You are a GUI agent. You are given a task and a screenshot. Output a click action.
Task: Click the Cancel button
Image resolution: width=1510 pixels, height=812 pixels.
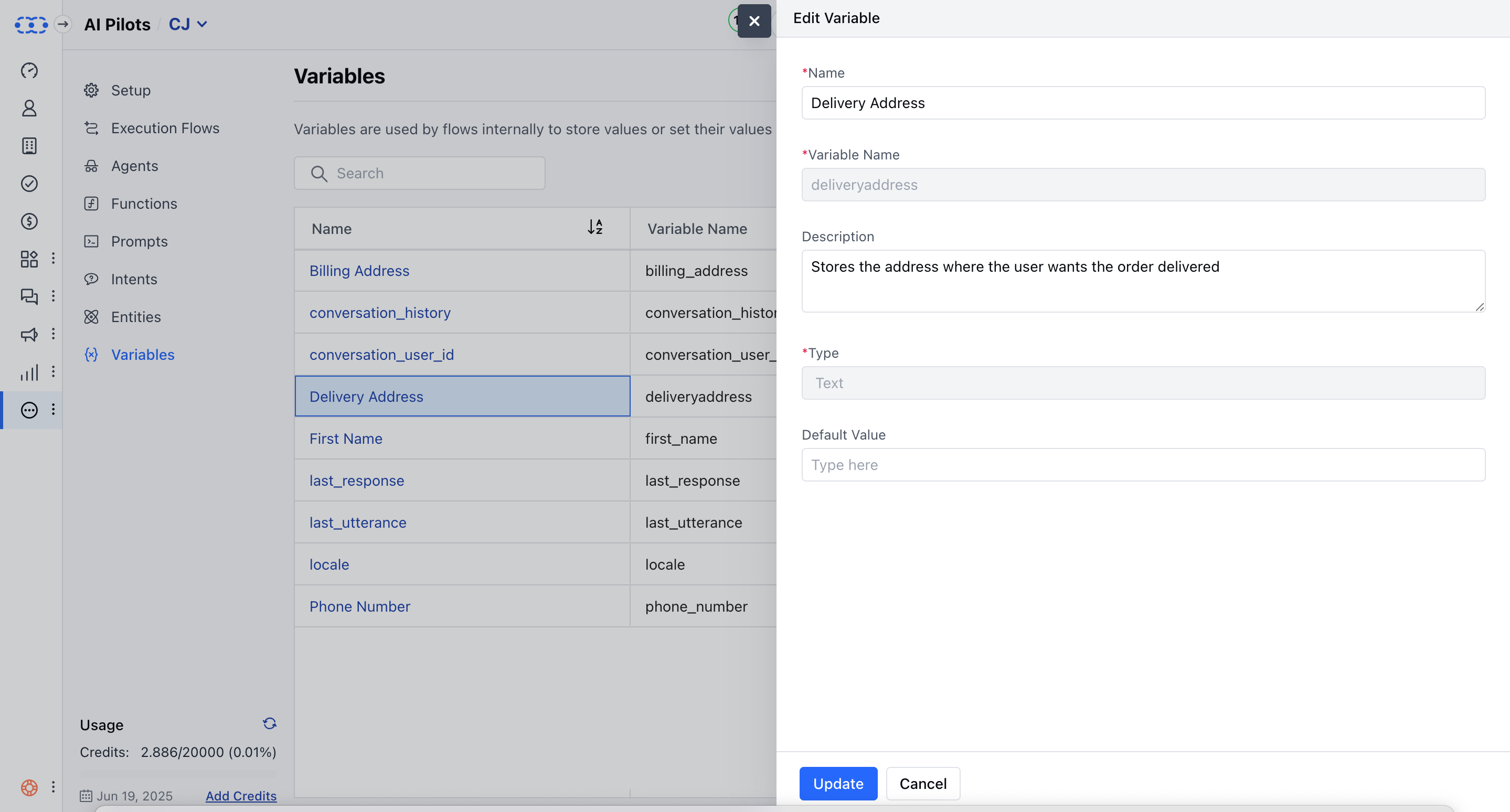point(923,783)
